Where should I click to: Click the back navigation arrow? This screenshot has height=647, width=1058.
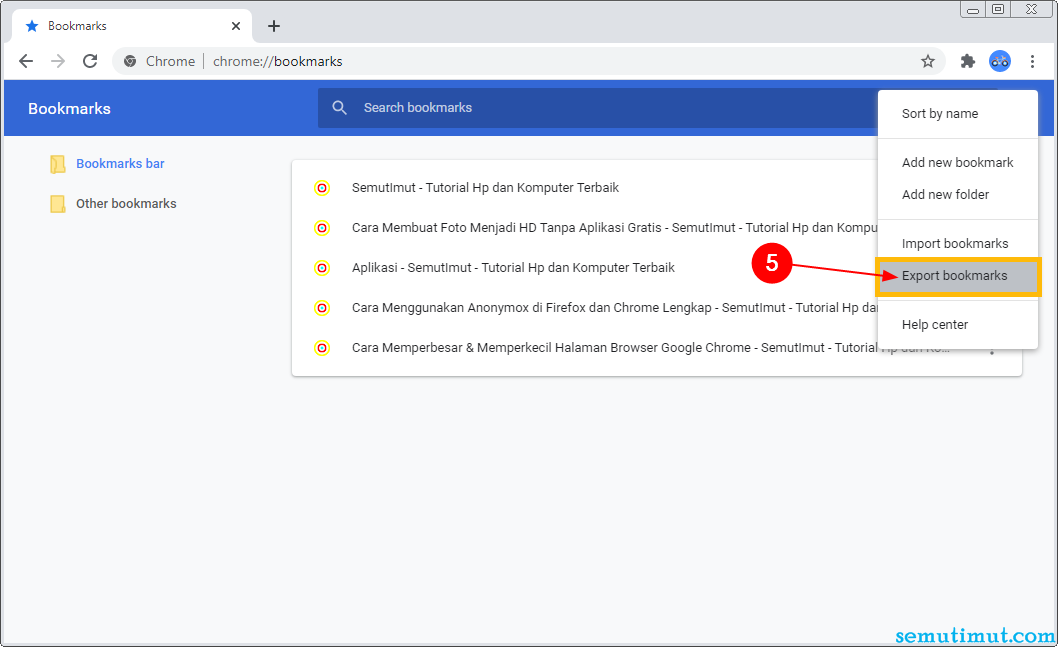click(x=26, y=61)
